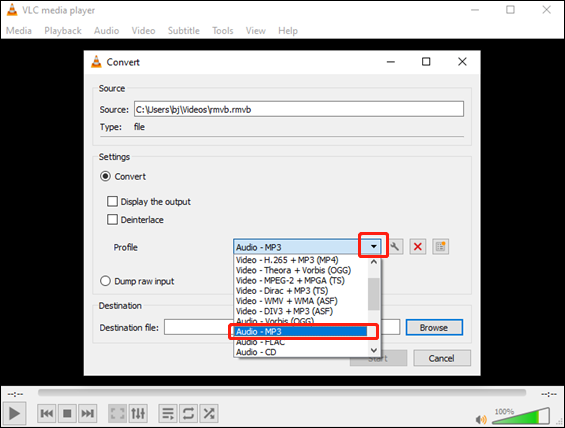Choose Video - MPEG-2 + MPGA (TS) profile

pyautogui.click(x=301, y=280)
